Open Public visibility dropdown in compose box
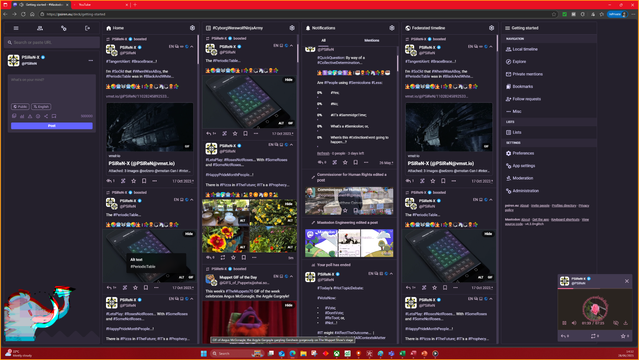The height and width of the screenshot is (360, 639). [x=20, y=106]
